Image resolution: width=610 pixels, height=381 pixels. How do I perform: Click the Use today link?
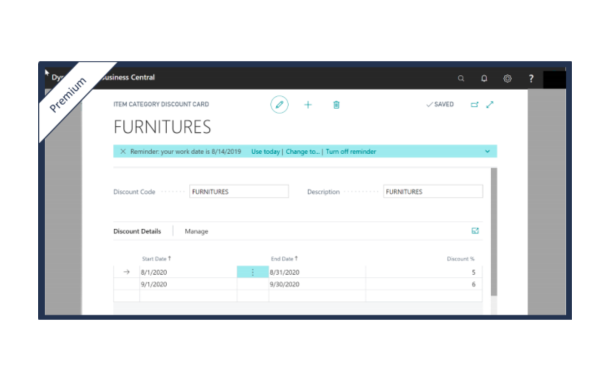click(x=265, y=151)
